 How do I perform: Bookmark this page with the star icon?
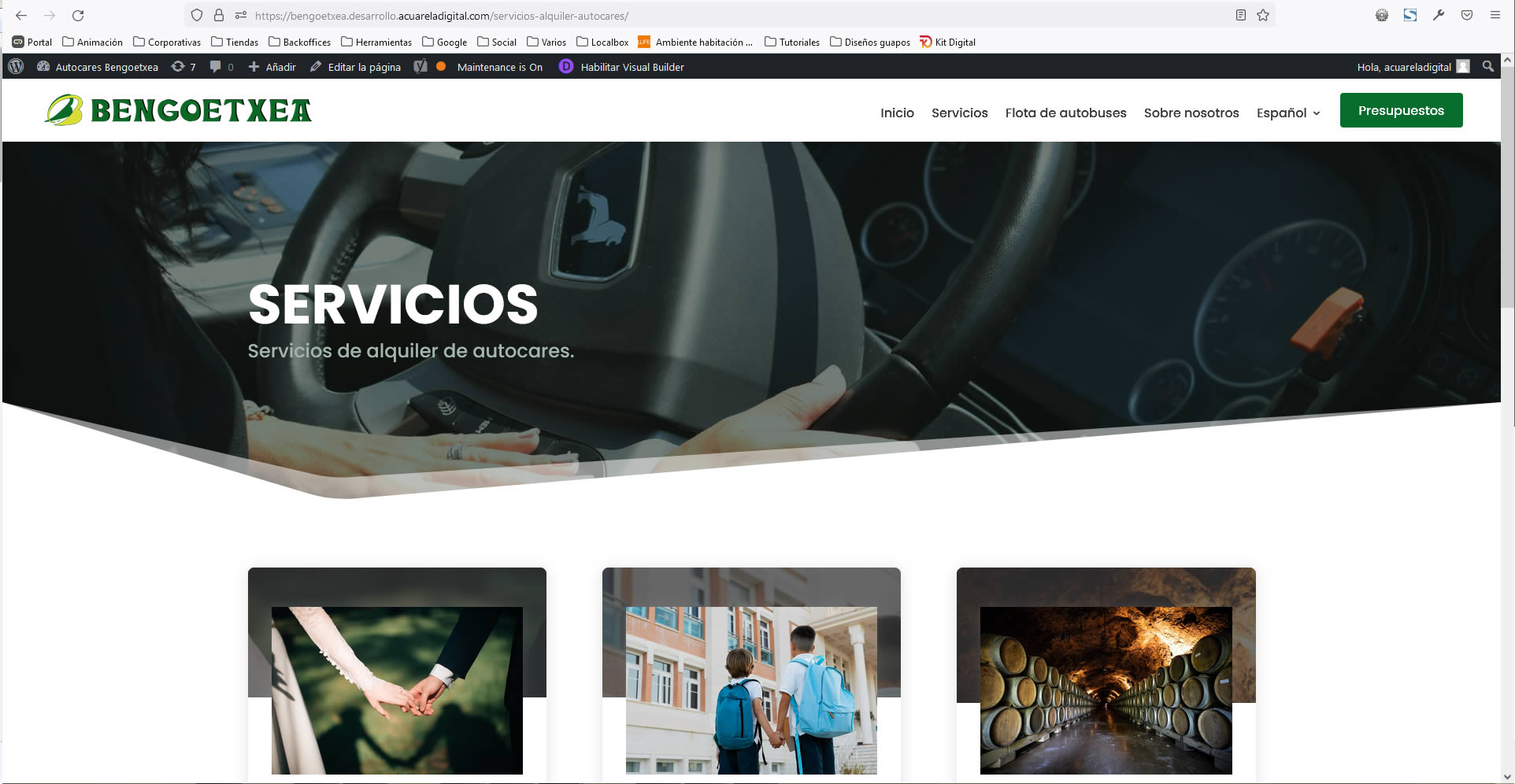(1263, 15)
